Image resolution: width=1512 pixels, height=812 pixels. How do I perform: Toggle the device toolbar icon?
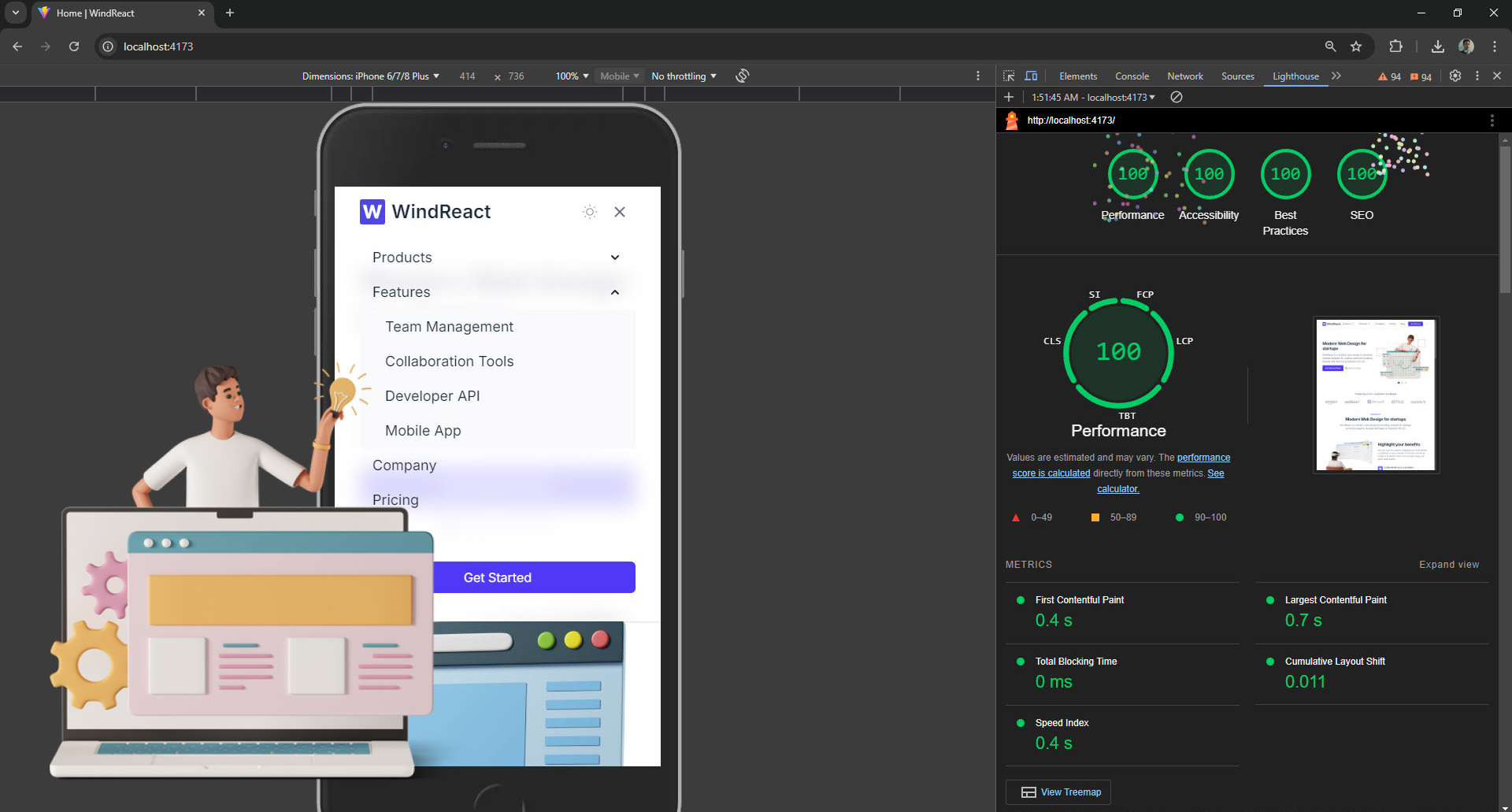[1031, 76]
